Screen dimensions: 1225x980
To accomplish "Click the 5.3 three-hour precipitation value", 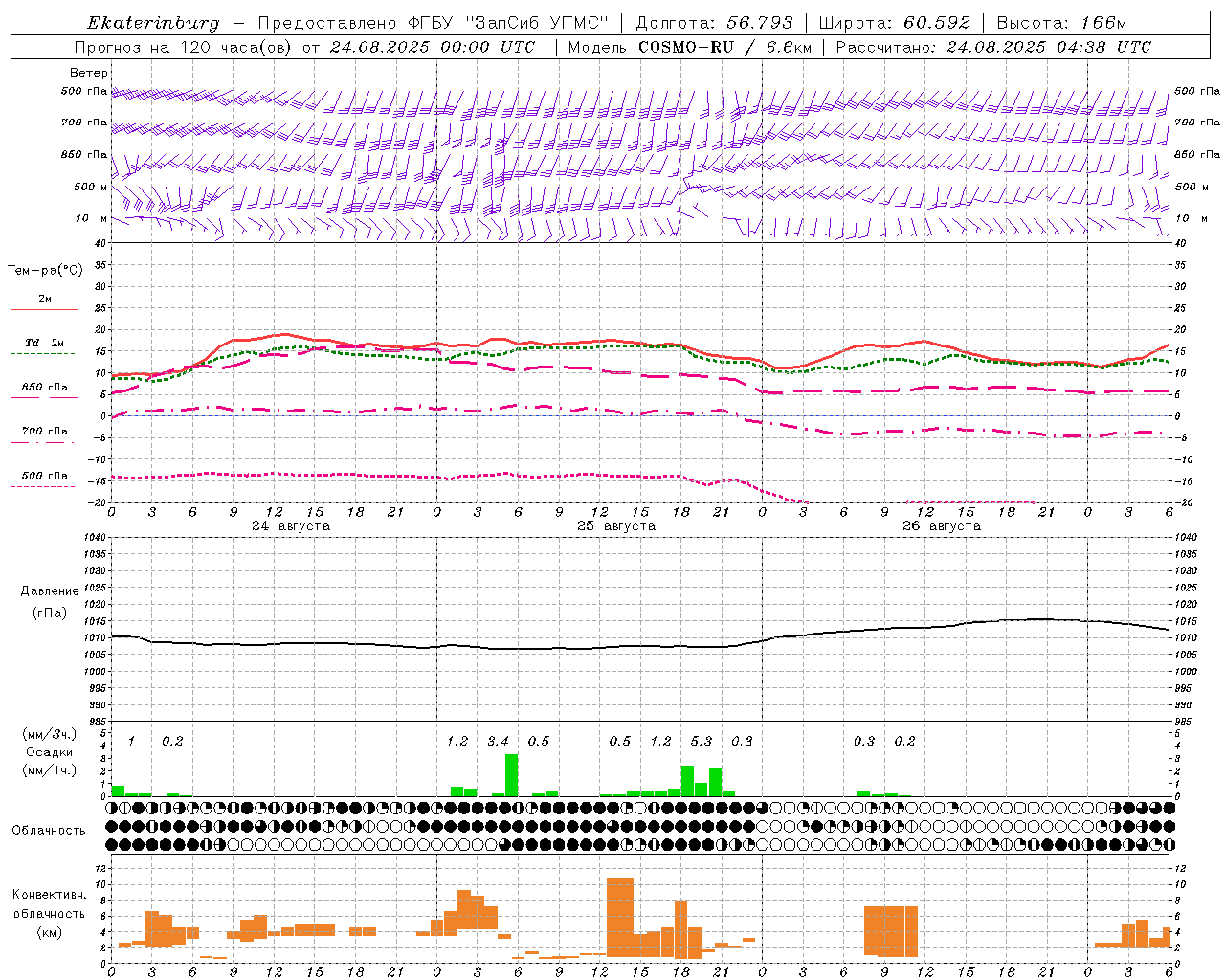I will [701, 741].
